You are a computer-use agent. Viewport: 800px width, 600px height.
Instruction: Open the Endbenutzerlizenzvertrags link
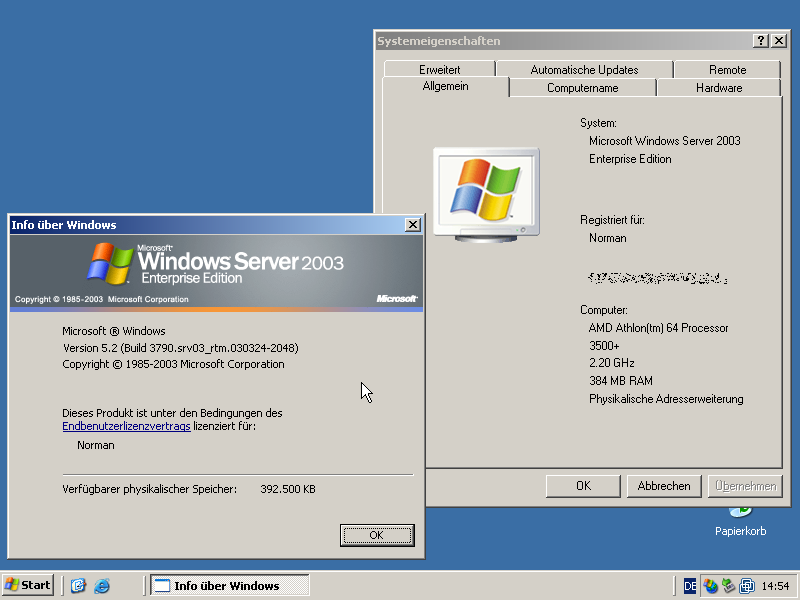[x=126, y=427]
